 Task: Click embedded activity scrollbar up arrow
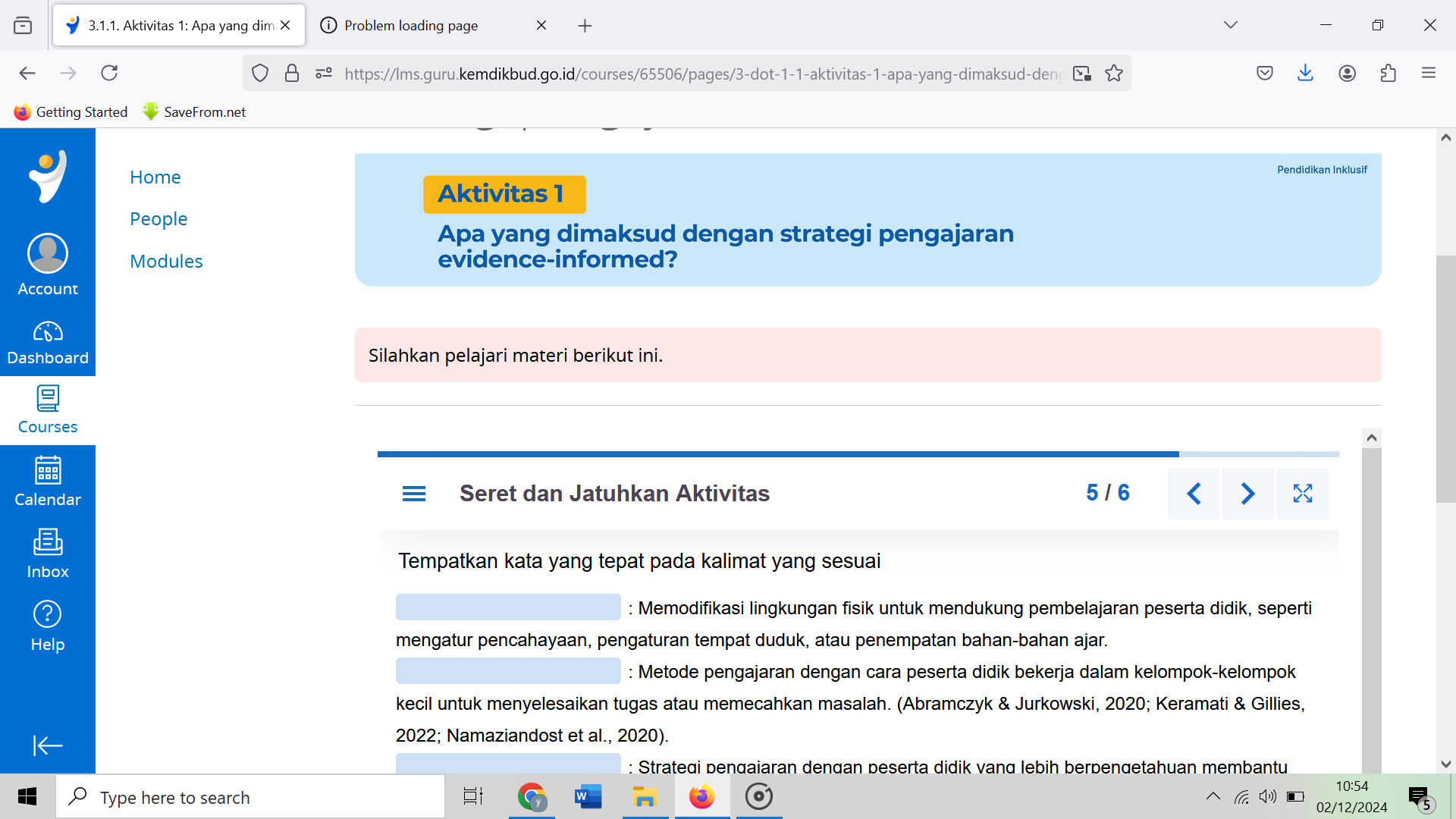pos(1371,438)
